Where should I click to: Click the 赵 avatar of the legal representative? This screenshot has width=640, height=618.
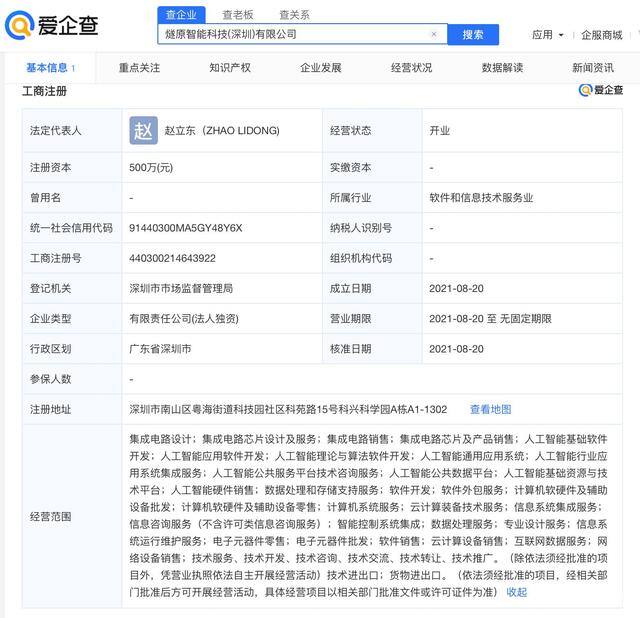click(x=143, y=131)
